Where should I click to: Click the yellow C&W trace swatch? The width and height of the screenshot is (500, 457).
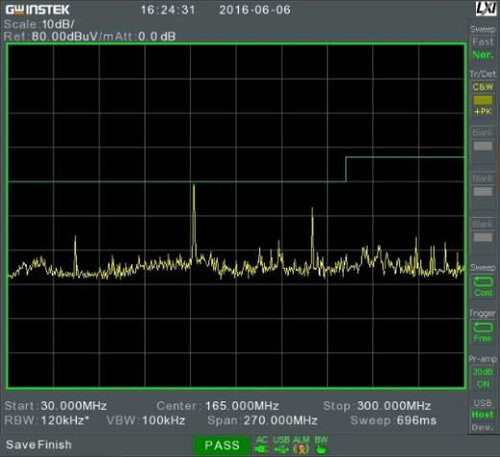(483, 100)
